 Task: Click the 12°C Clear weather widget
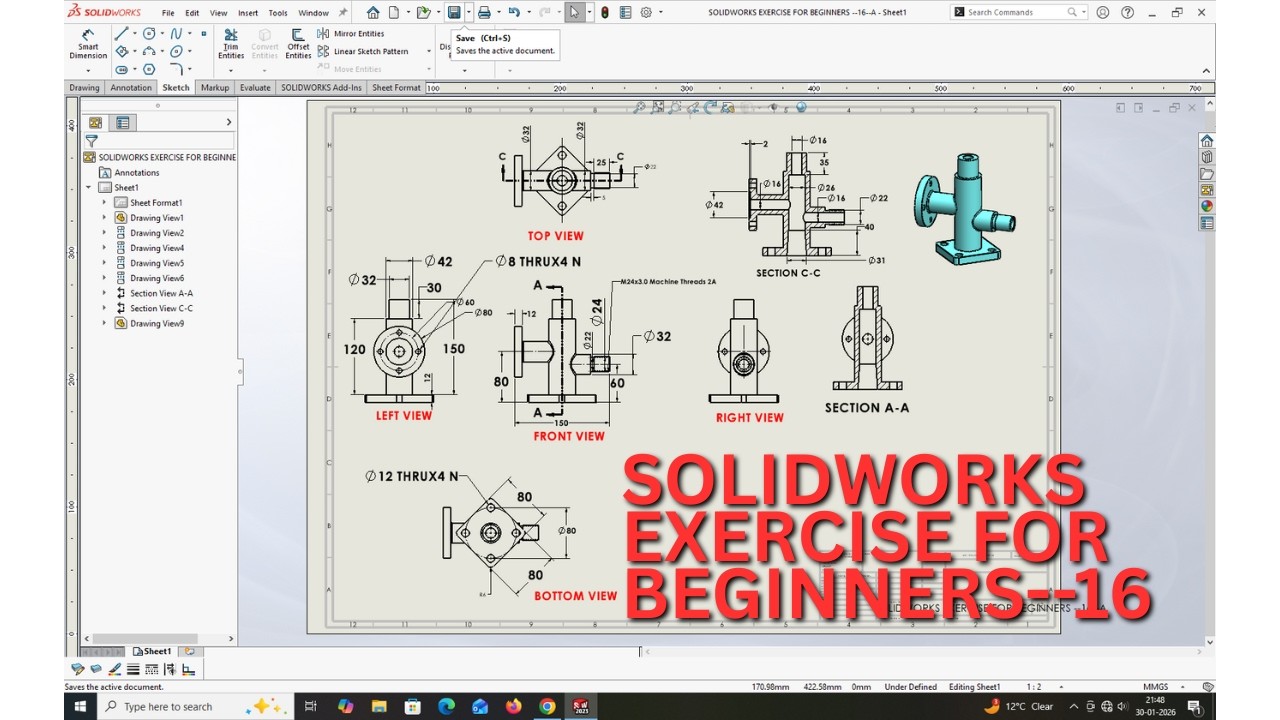1019,706
